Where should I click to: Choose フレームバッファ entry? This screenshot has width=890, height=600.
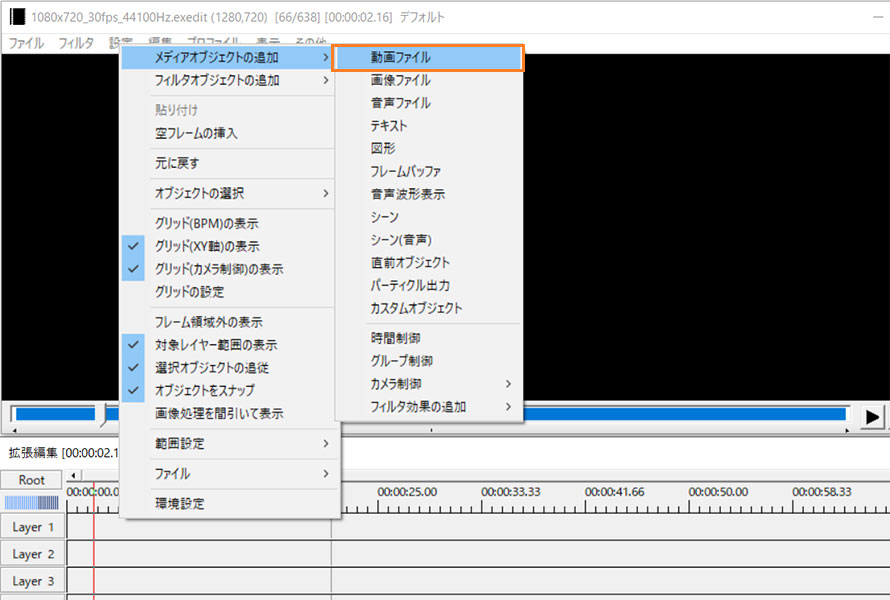pos(428,171)
